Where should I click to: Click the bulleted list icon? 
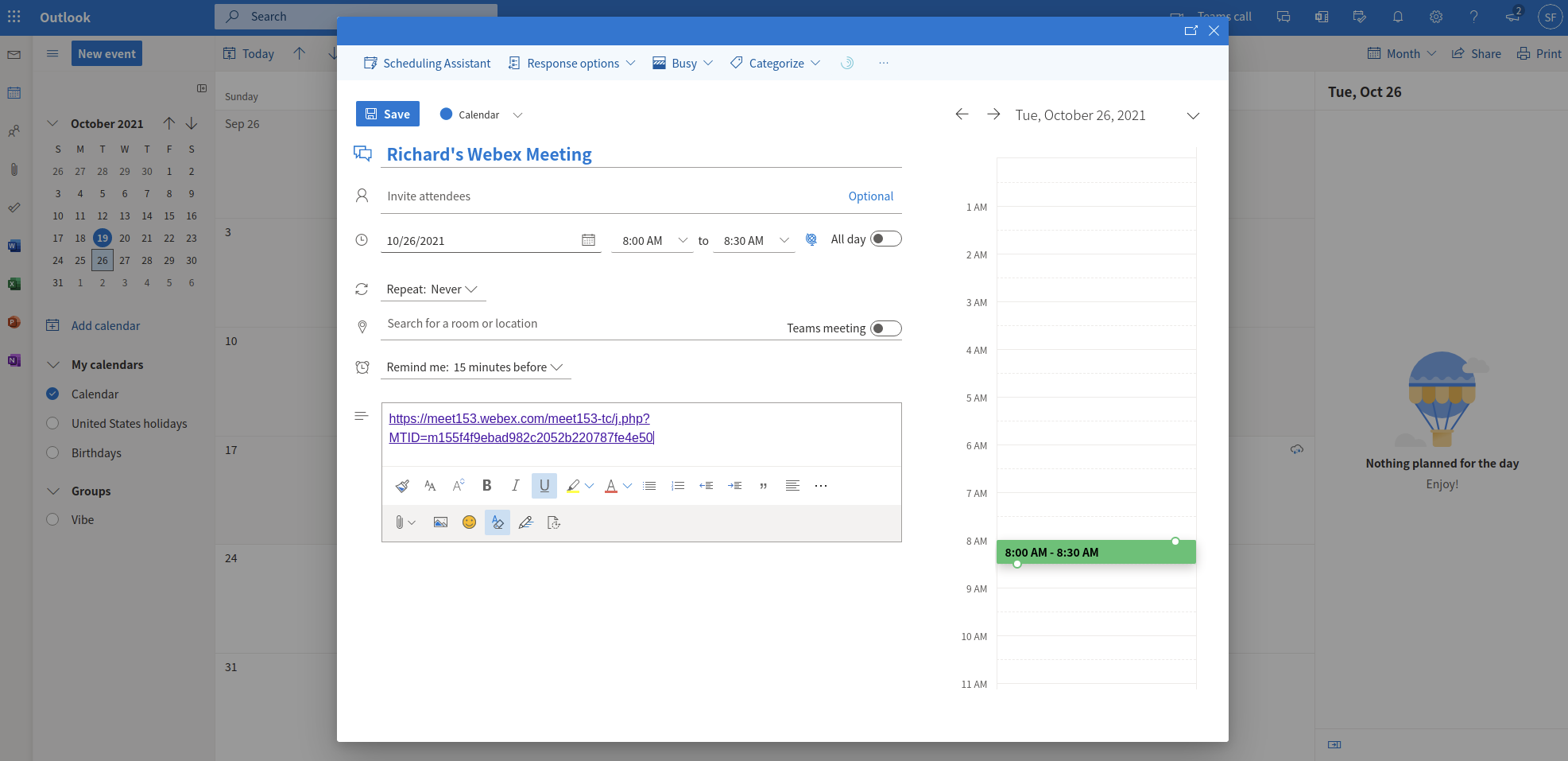[x=649, y=486]
